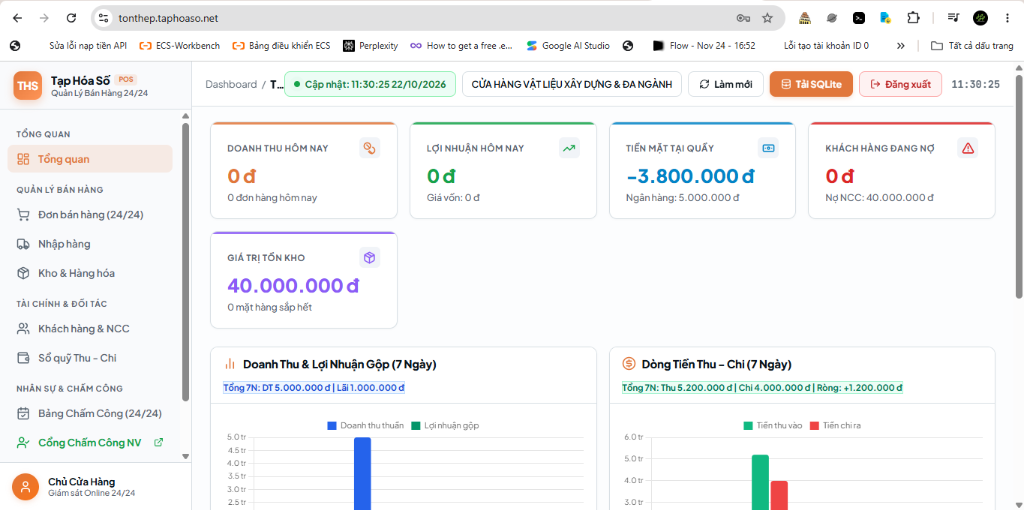
Task: Click external link icon next to Cổng Chấm Công NV
Action: 158,442
